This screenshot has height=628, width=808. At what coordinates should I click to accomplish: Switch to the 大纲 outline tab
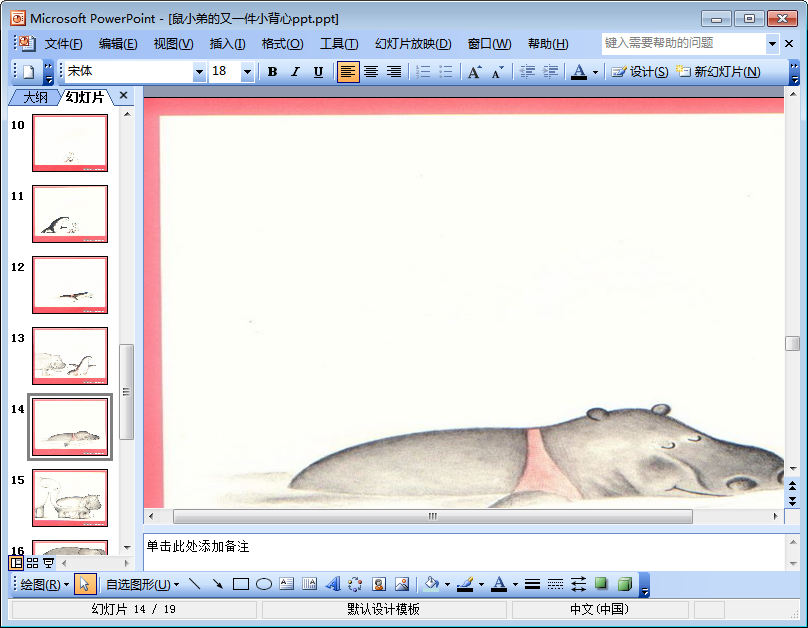(x=35, y=97)
